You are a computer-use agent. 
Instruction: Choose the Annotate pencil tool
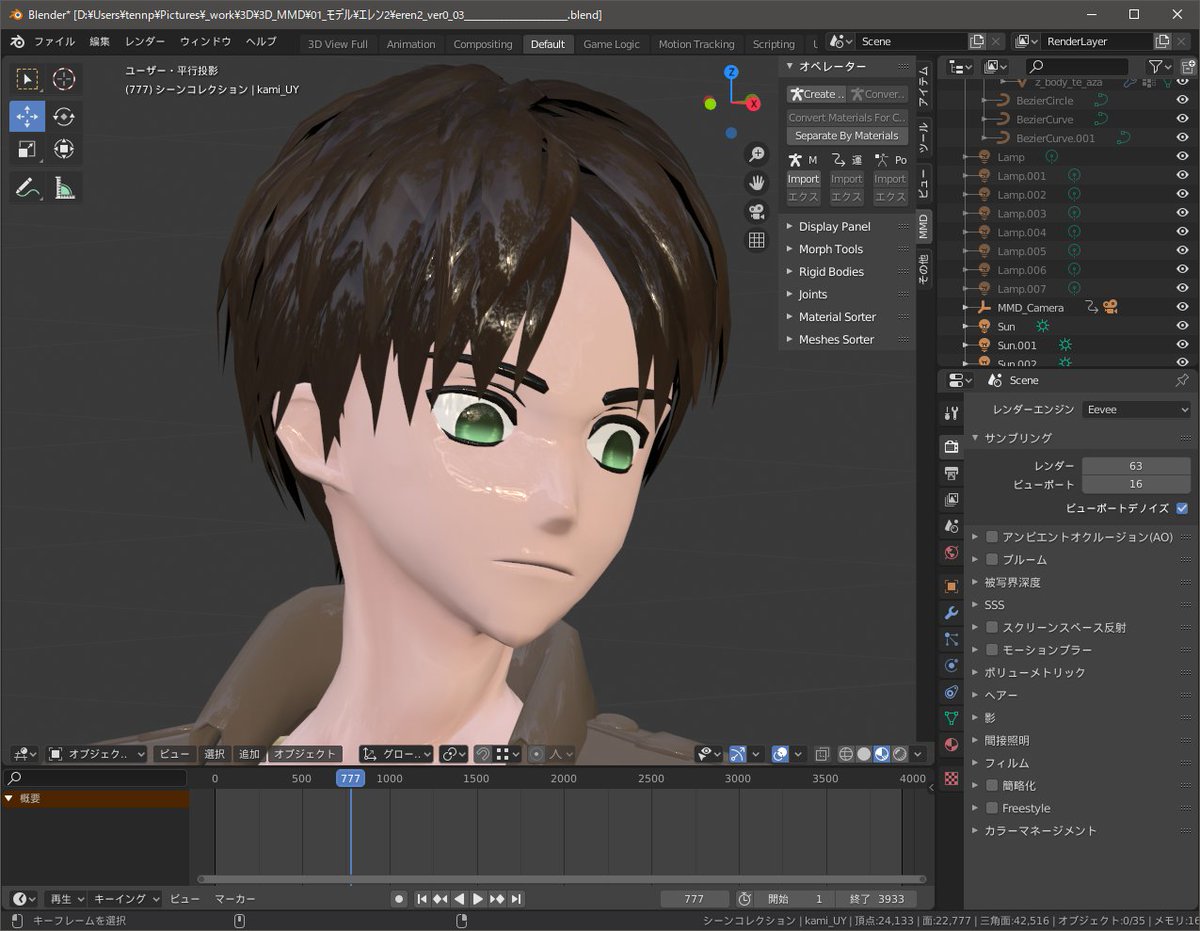click(x=27, y=187)
